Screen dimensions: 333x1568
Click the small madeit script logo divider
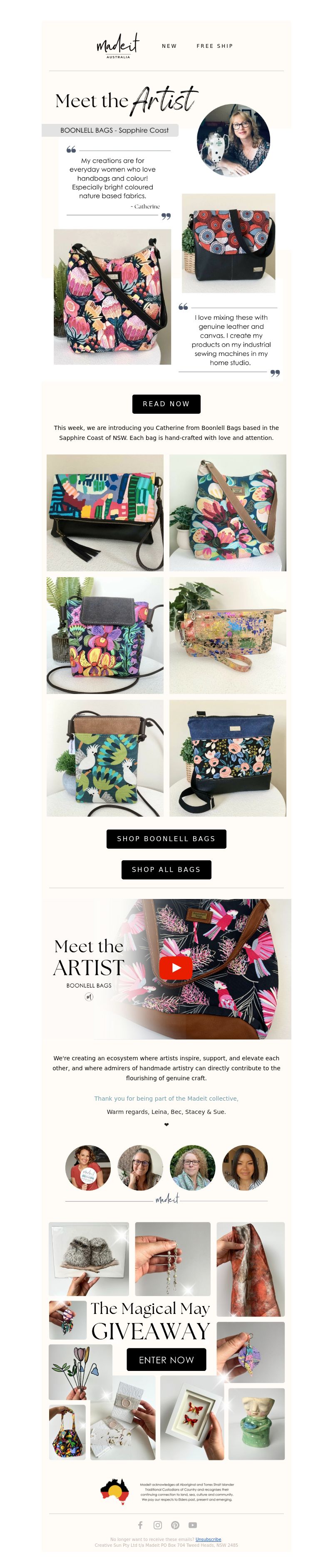click(166, 1198)
